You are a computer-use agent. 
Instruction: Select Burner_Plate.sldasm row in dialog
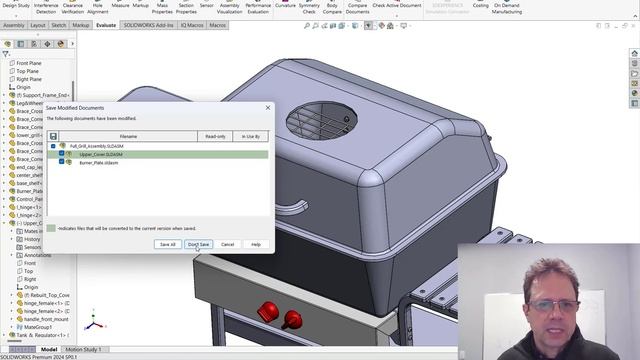coord(158,162)
